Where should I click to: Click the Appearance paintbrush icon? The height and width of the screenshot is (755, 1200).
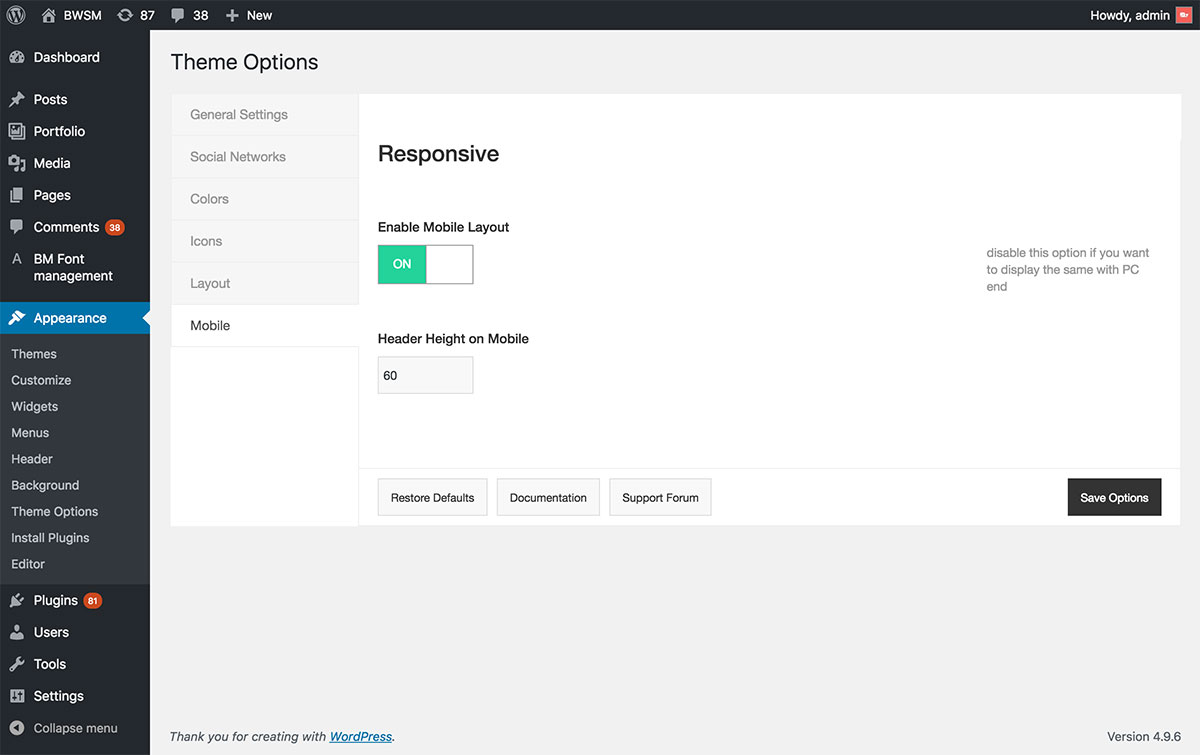pyautogui.click(x=17, y=318)
